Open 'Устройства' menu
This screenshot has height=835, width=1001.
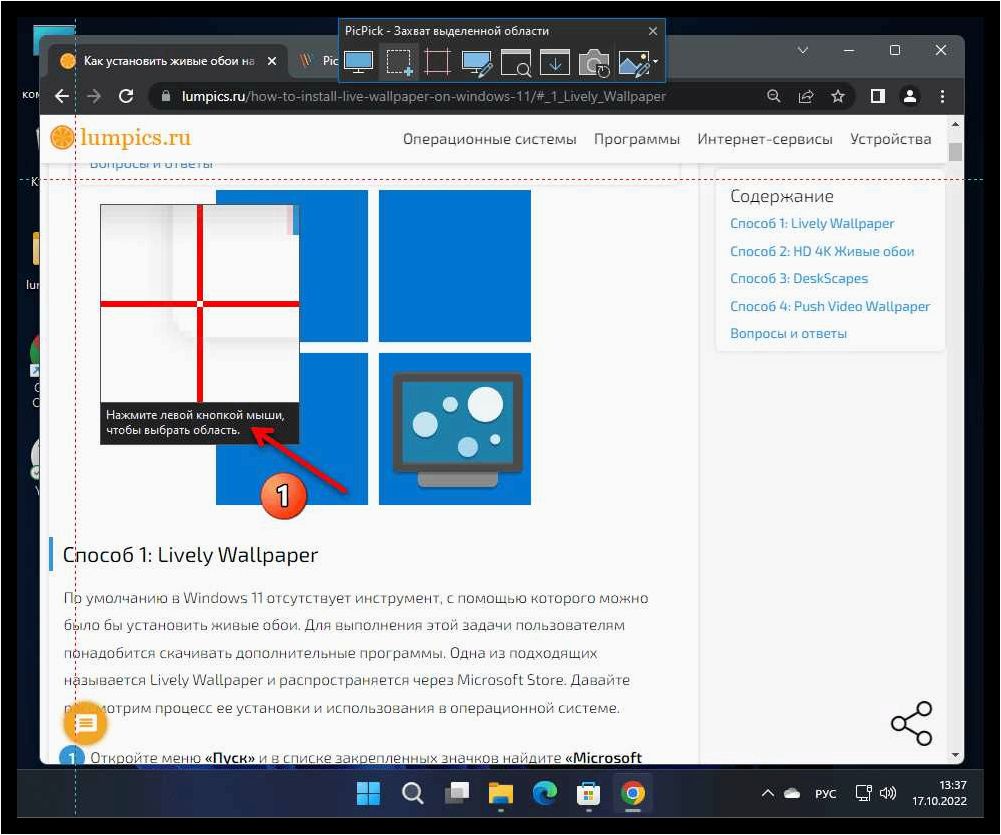pyautogui.click(x=890, y=139)
